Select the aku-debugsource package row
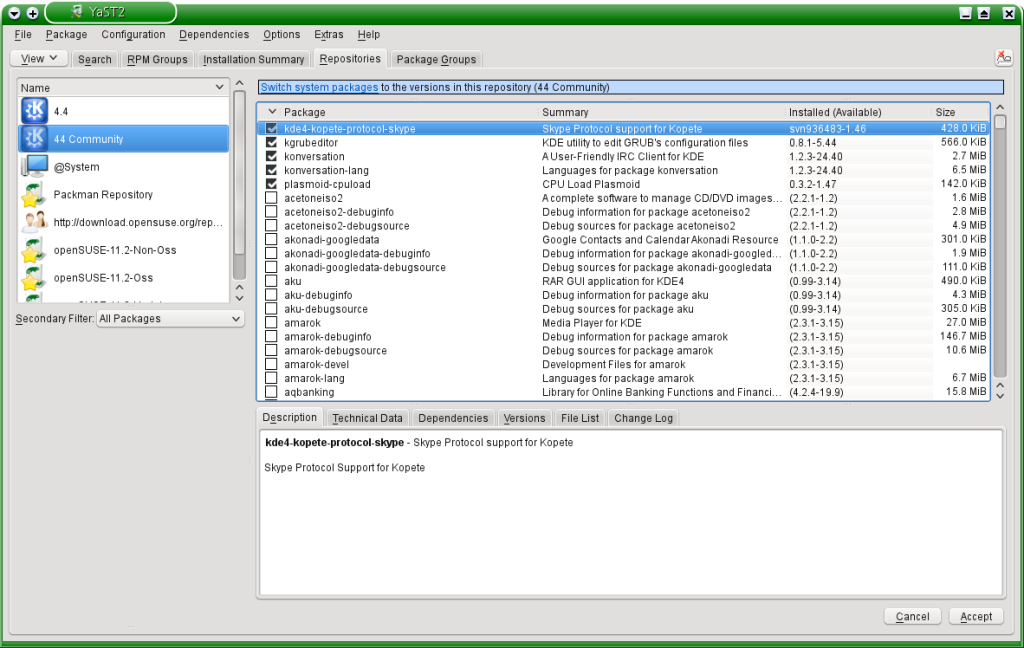This screenshot has height=648, width=1024. 624,309
